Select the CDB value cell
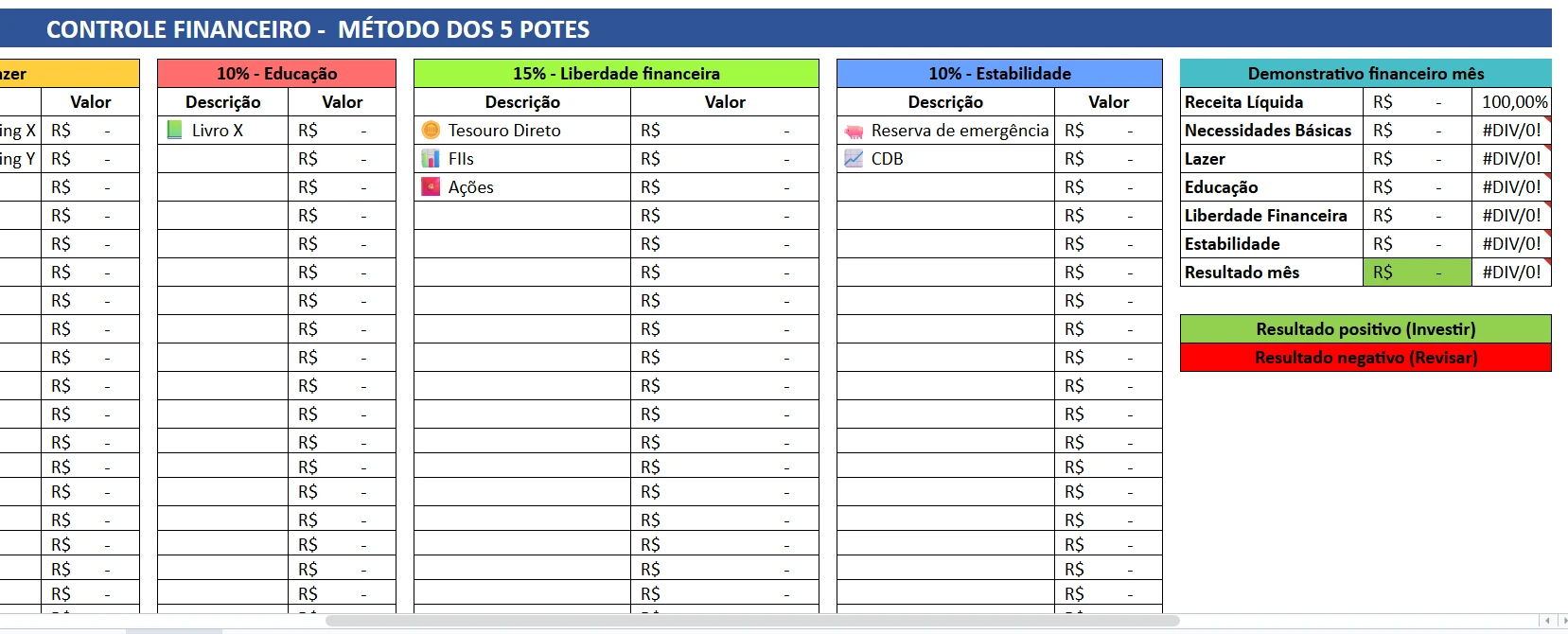The width and height of the screenshot is (1568, 634). click(x=1108, y=159)
